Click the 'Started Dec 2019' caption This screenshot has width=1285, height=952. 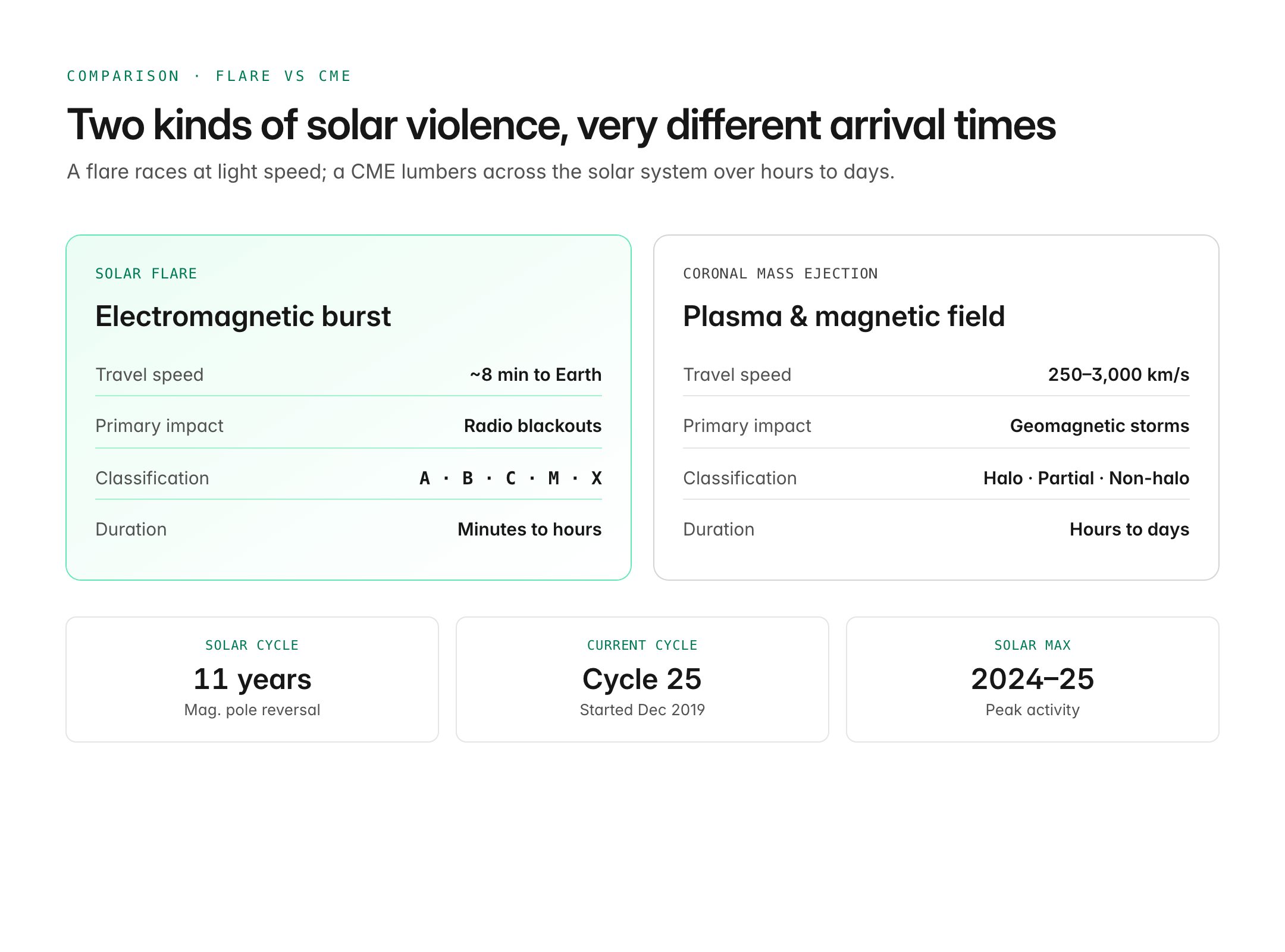click(x=642, y=710)
